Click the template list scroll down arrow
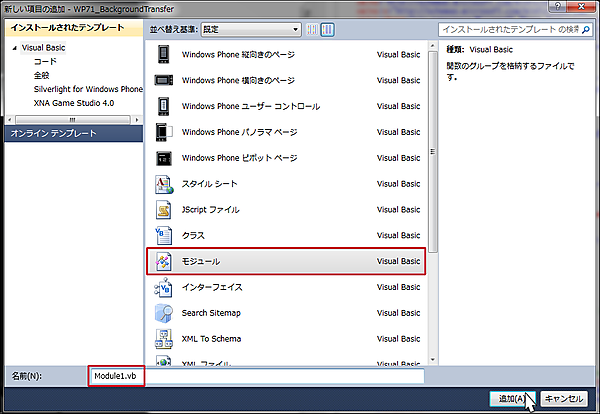This screenshot has height=414, width=600. point(433,360)
